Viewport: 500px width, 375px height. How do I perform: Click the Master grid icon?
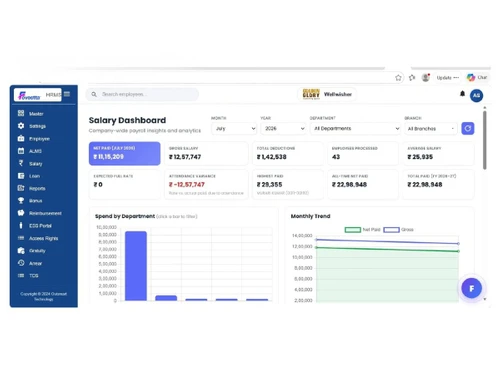[x=21, y=113]
